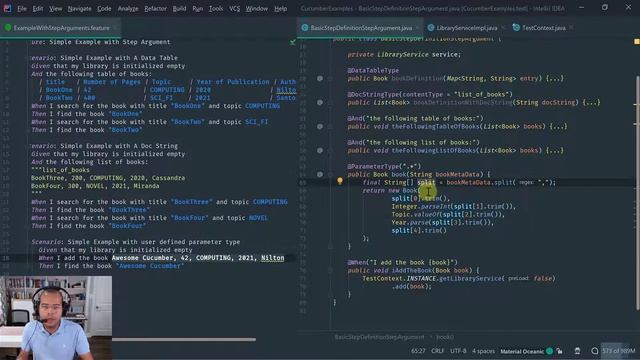Screen dimensions: 640x360
Task: Open the Refactor menu
Action: 156,9
